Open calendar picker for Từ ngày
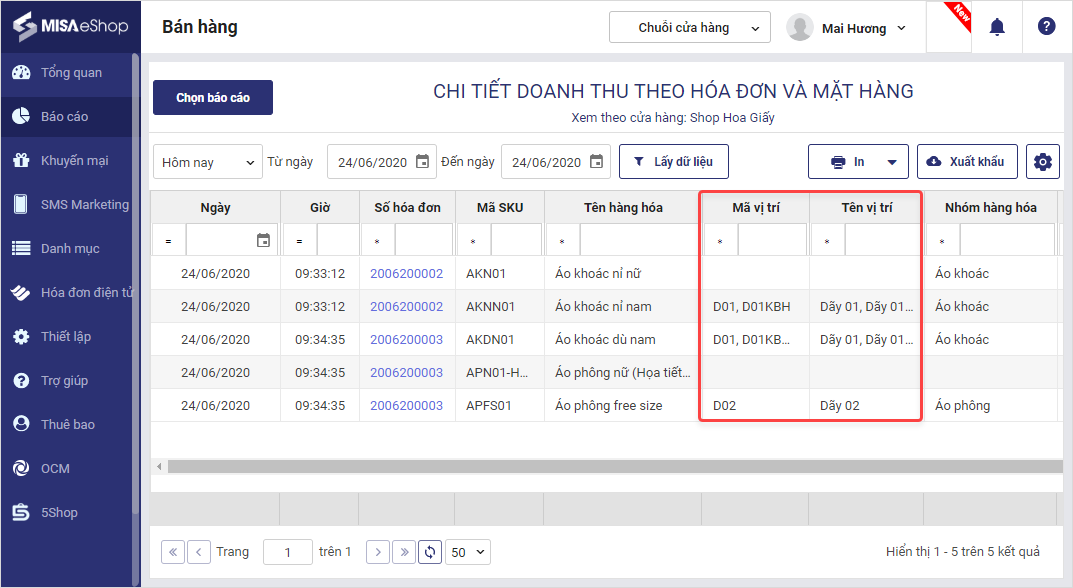Screen dimensions: 1073x588 click(x=422, y=162)
